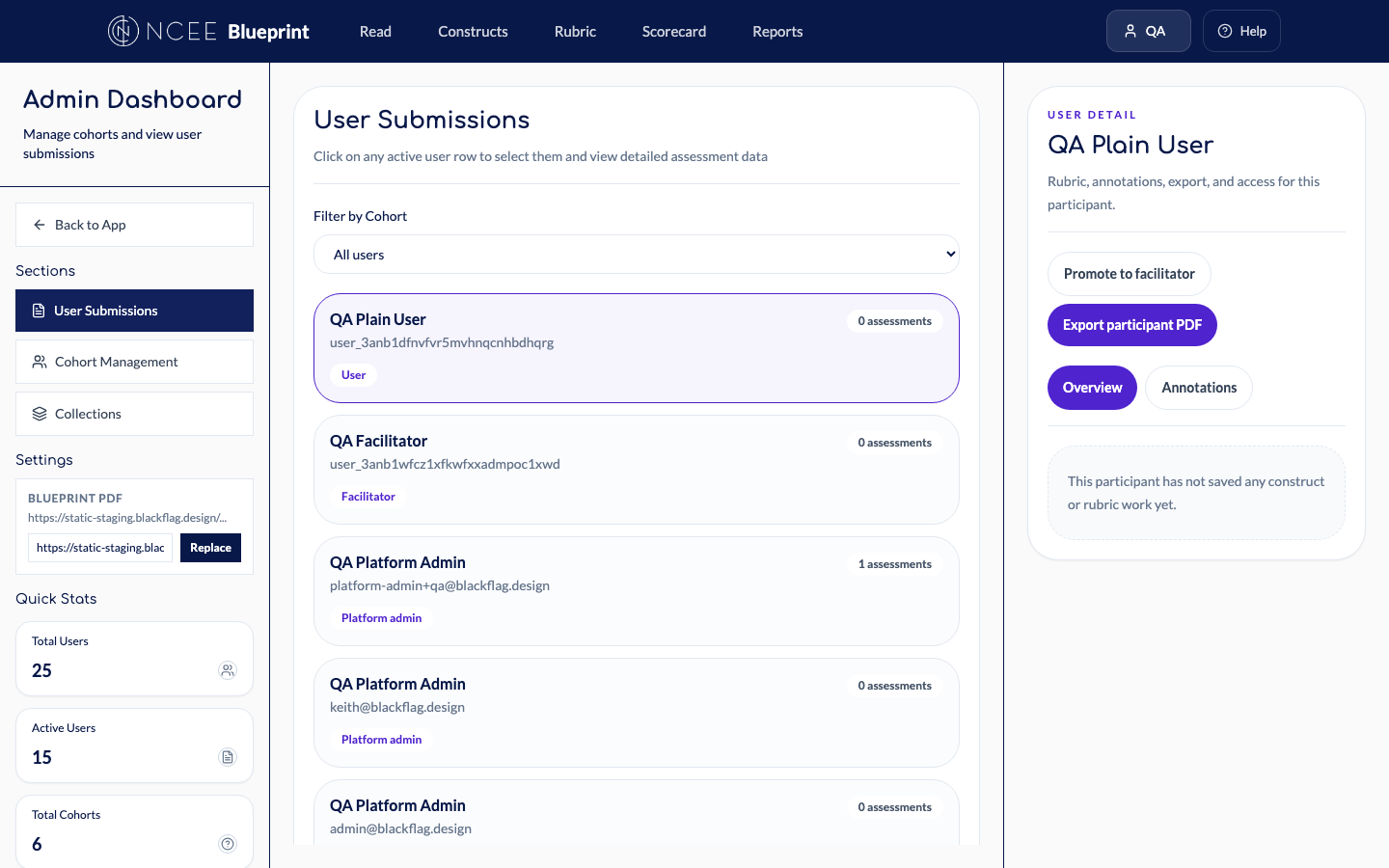Image resolution: width=1389 pixels, height=868 pixels.
Task: Switch to the Annotations view
Action: (x=1199, y=387)
